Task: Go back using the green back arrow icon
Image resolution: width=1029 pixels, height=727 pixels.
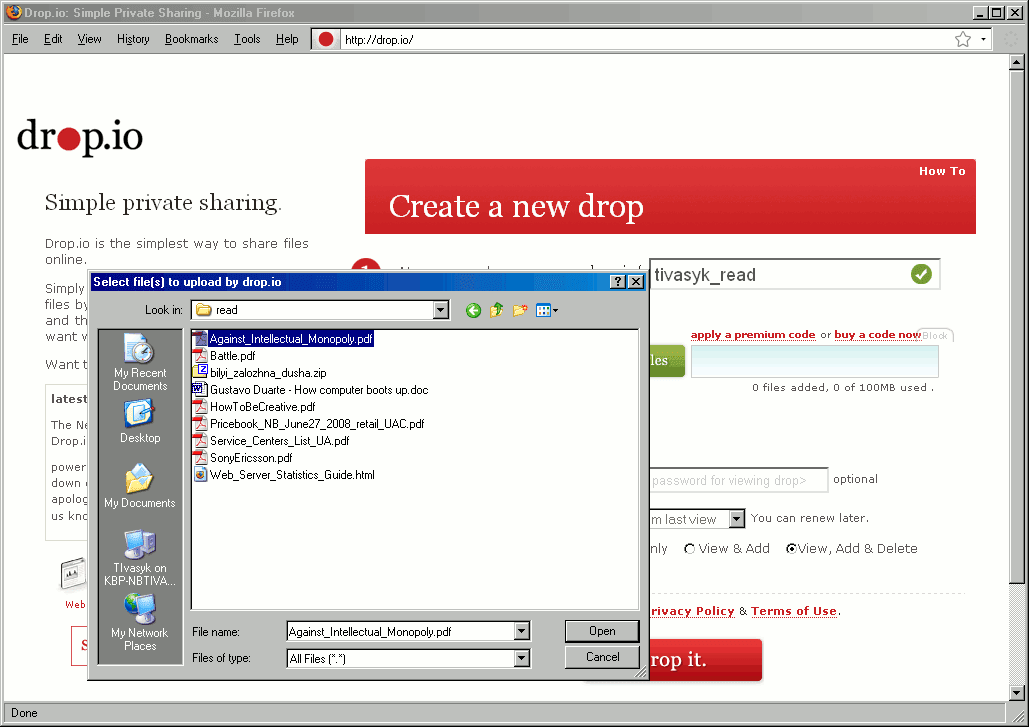Action: coord(473,310)
